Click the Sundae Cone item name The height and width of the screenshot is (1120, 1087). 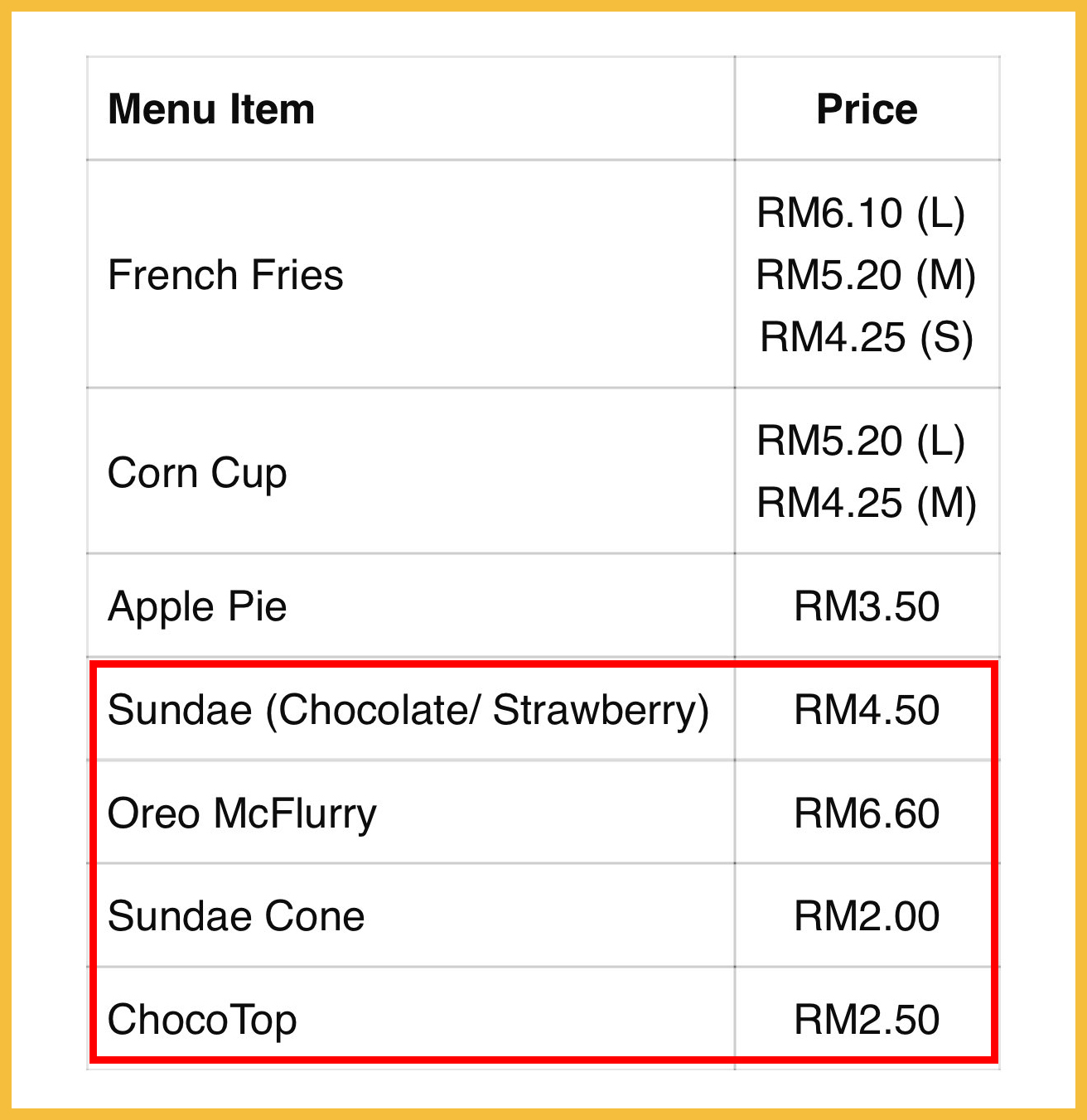[x=236, y=916]
